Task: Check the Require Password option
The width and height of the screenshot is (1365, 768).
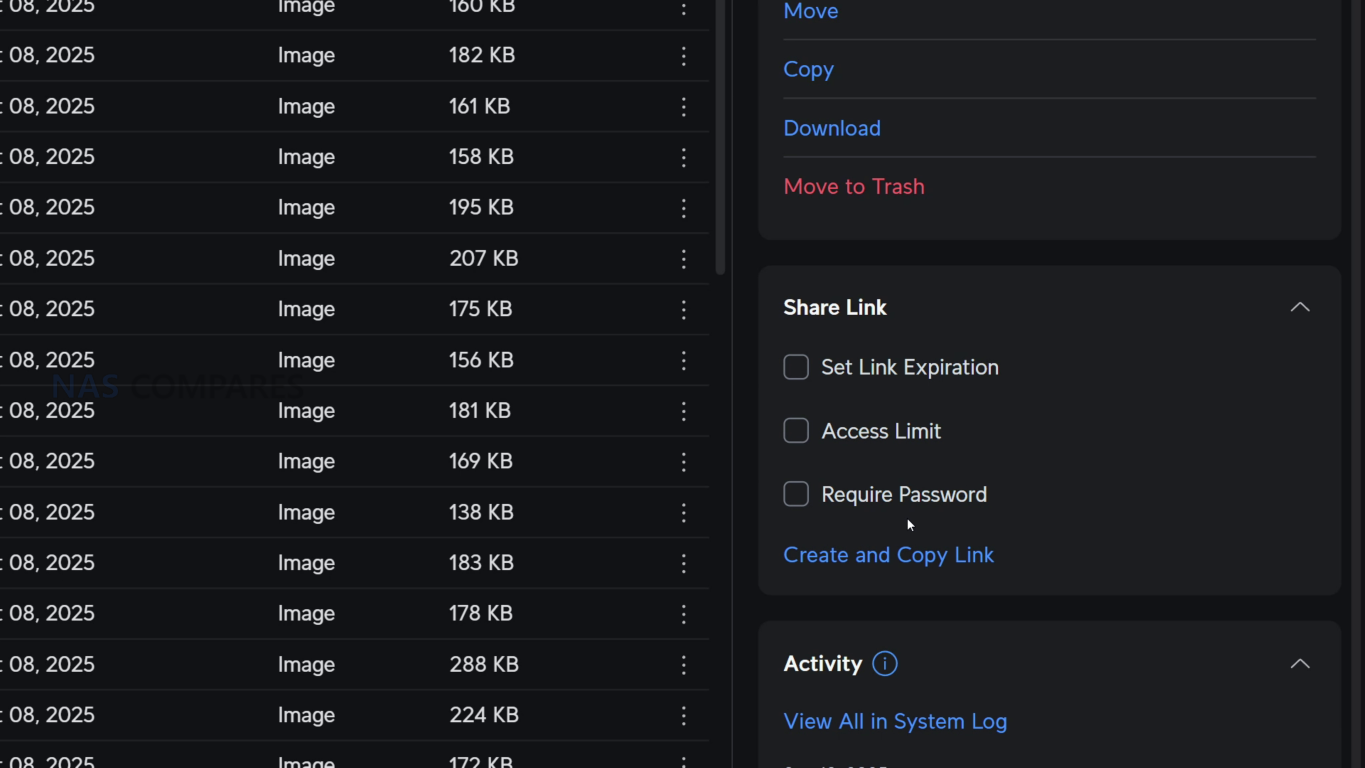Action: click(x=796, y=494)
